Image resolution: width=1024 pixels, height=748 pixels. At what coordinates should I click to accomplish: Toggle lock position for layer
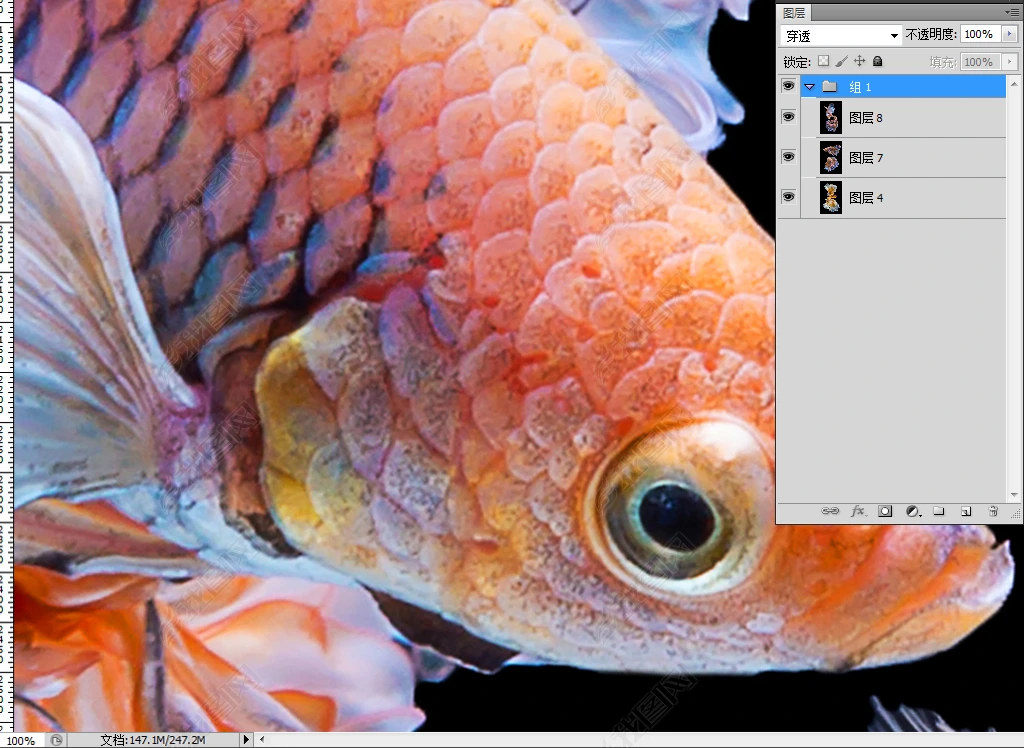coord(859,62)
